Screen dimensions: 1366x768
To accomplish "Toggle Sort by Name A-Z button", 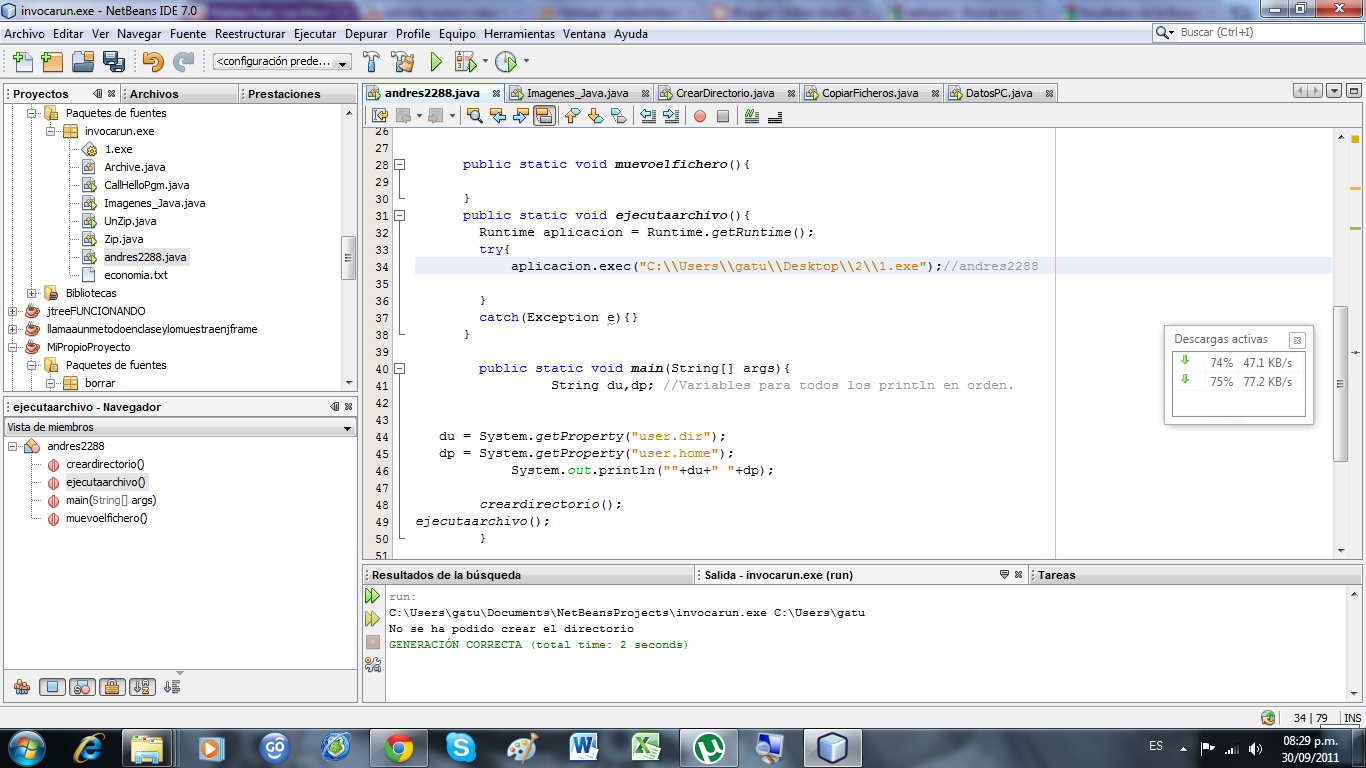I will [141, 687].
